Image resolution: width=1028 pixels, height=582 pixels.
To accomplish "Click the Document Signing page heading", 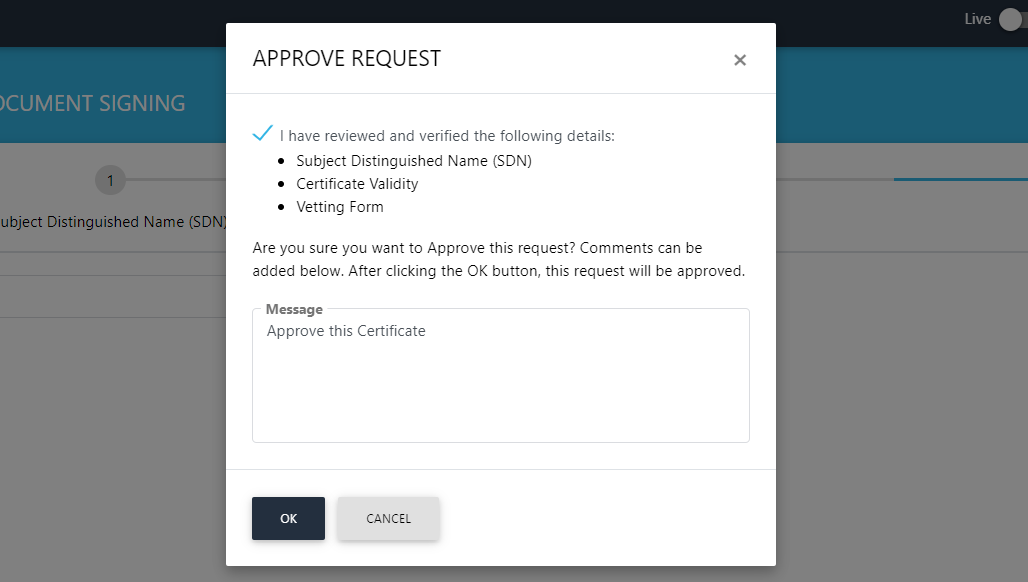I will click(92, 103).
